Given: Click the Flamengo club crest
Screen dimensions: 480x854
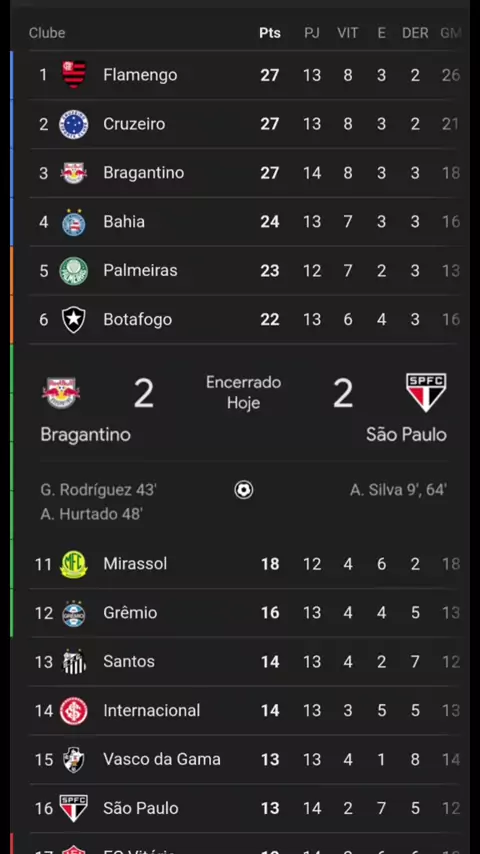Looking at the screenshot, I should click(x=74, y=75).
